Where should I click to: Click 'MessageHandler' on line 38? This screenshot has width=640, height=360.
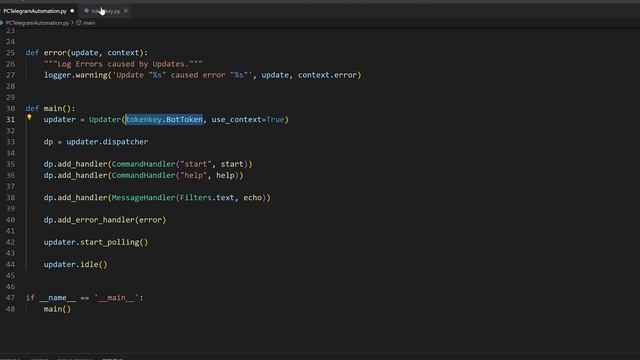[144, 198]
